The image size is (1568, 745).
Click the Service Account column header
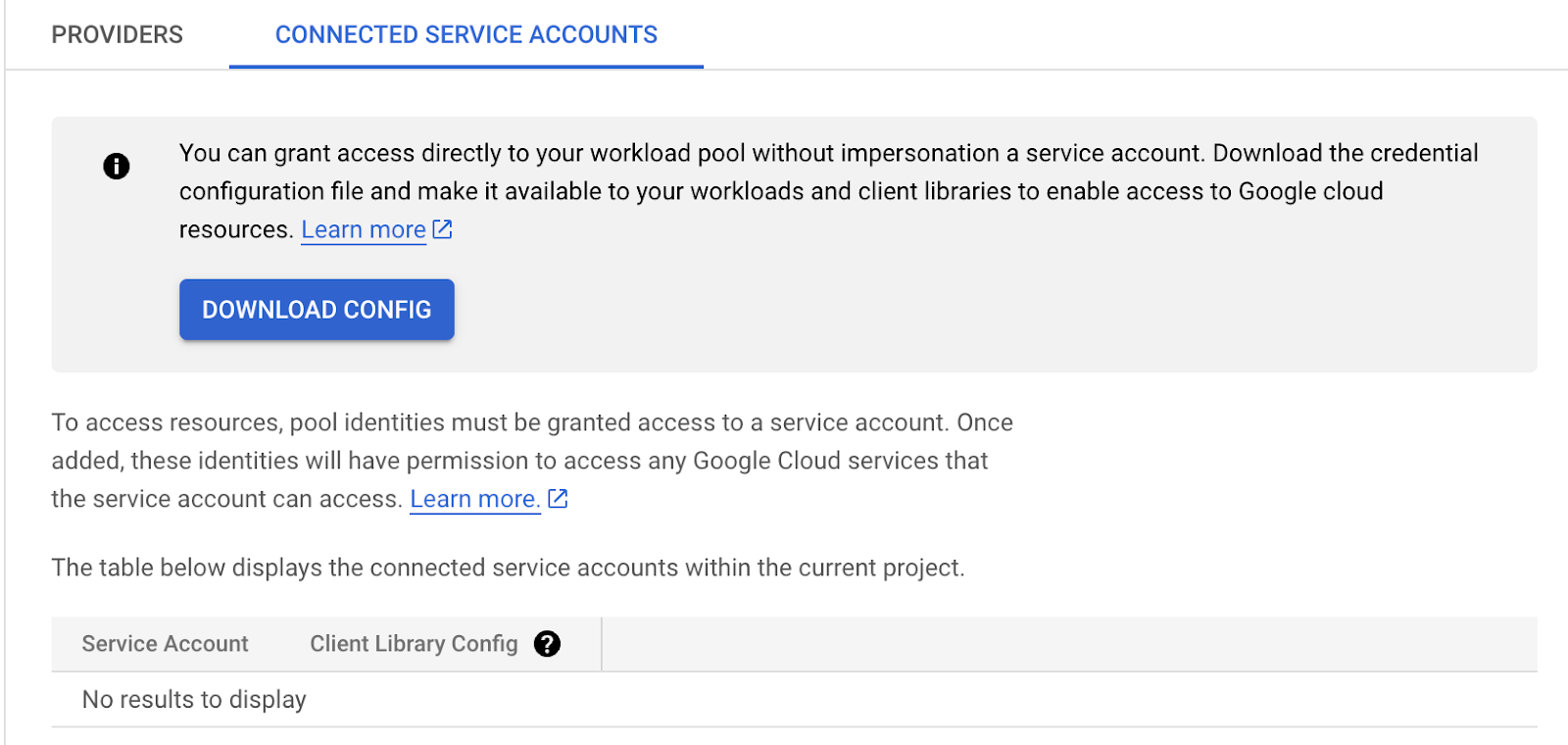(x=165, y=644)
